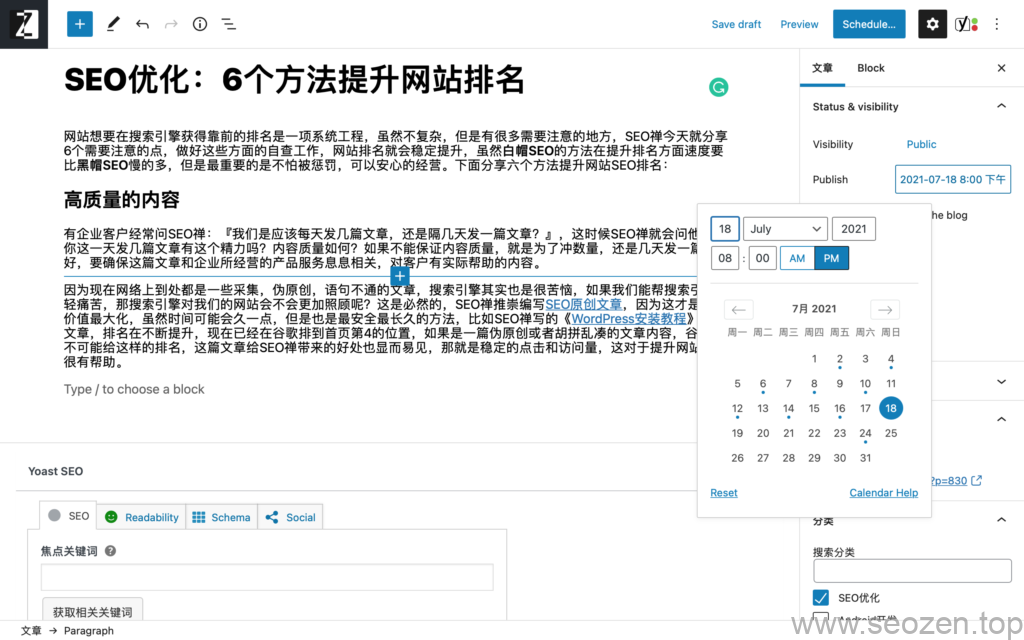Screen dimensions: 1024x640
Task: Click the green Grammarly icon by title
Action: tap(718, 87)
